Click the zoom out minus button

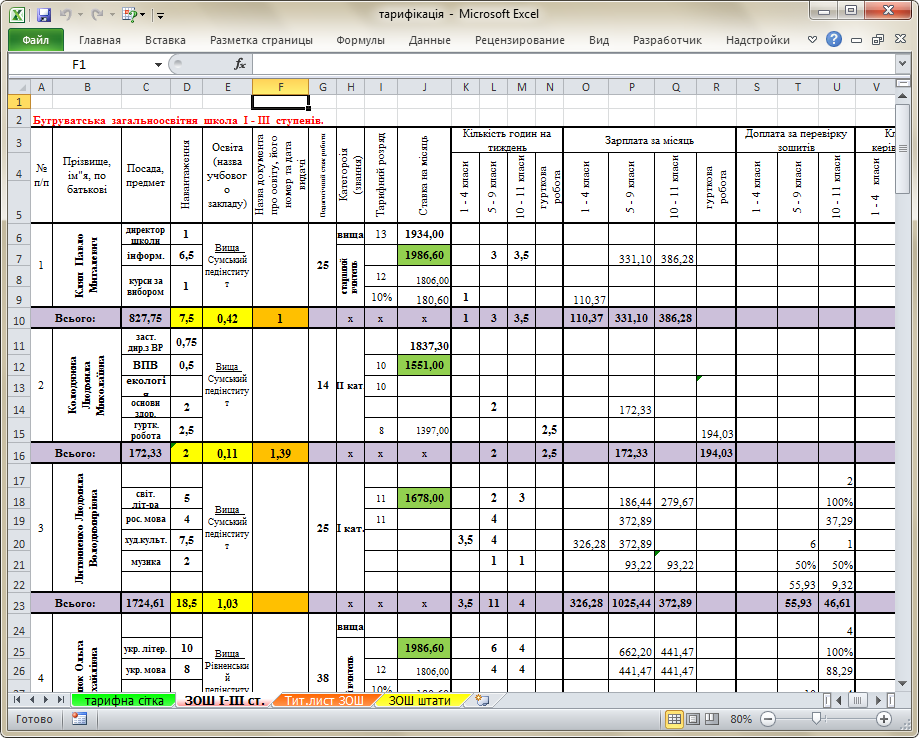pos(767,719)
